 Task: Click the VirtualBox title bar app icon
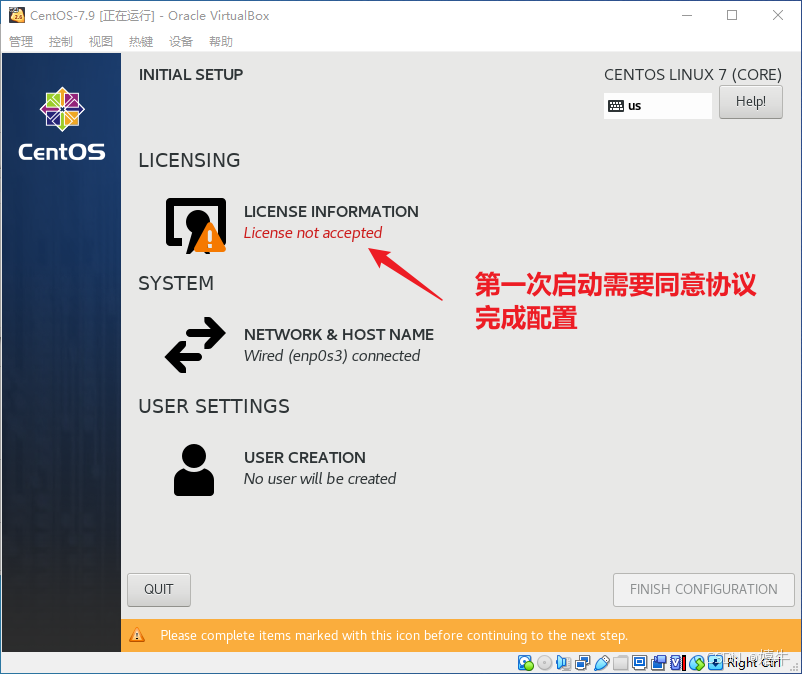17,15
